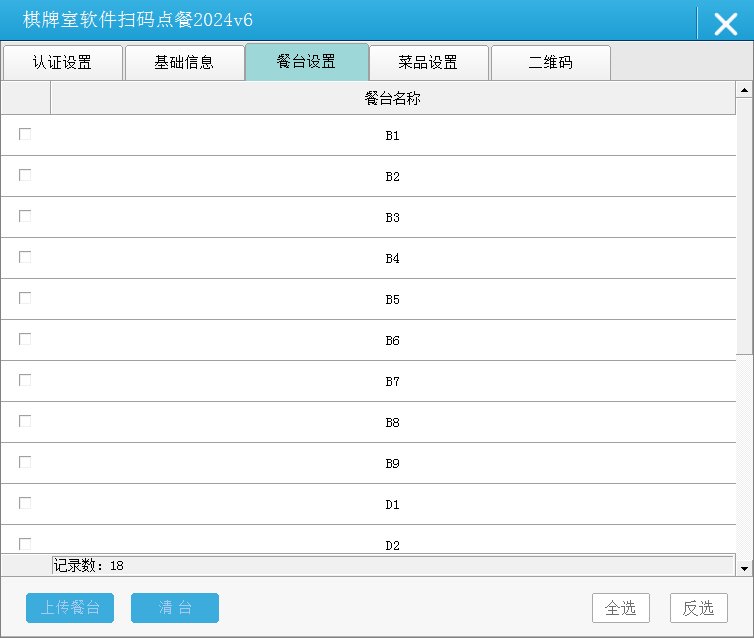Tick the checkbox for table B1
This screenshot has width=754, height=638.
25,135
